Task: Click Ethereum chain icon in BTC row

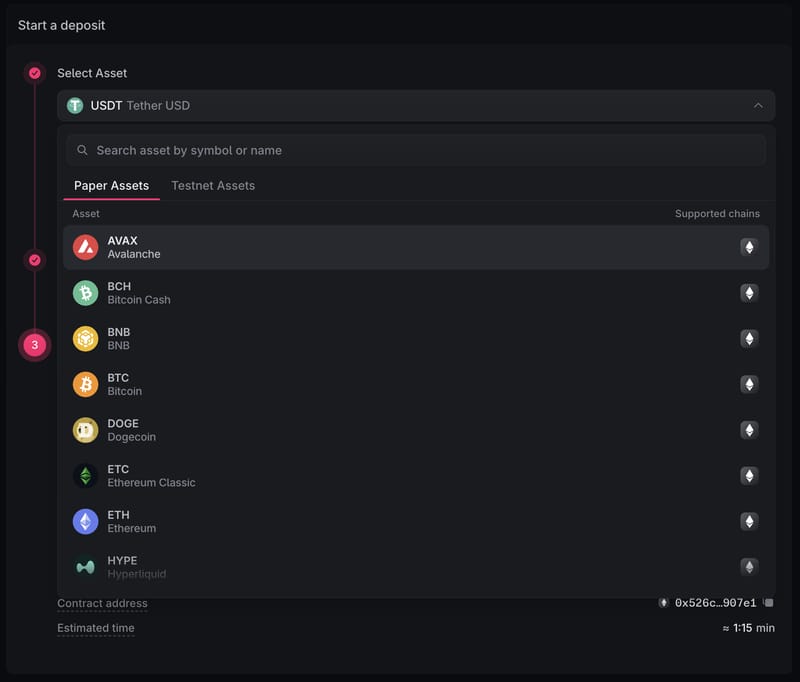Action: click(749, 384)
